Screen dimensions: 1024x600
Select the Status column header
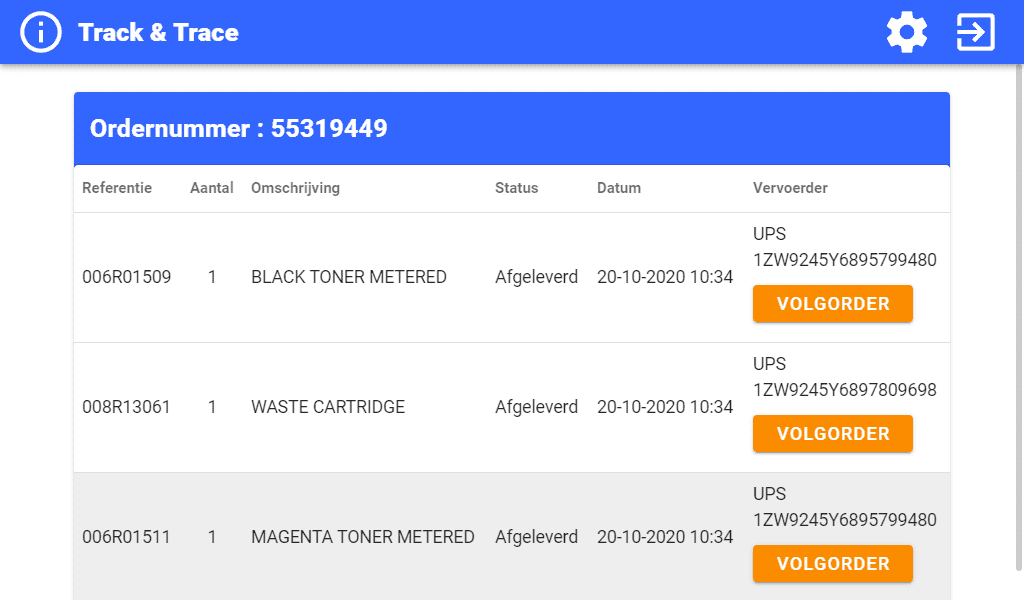[517, 188]
